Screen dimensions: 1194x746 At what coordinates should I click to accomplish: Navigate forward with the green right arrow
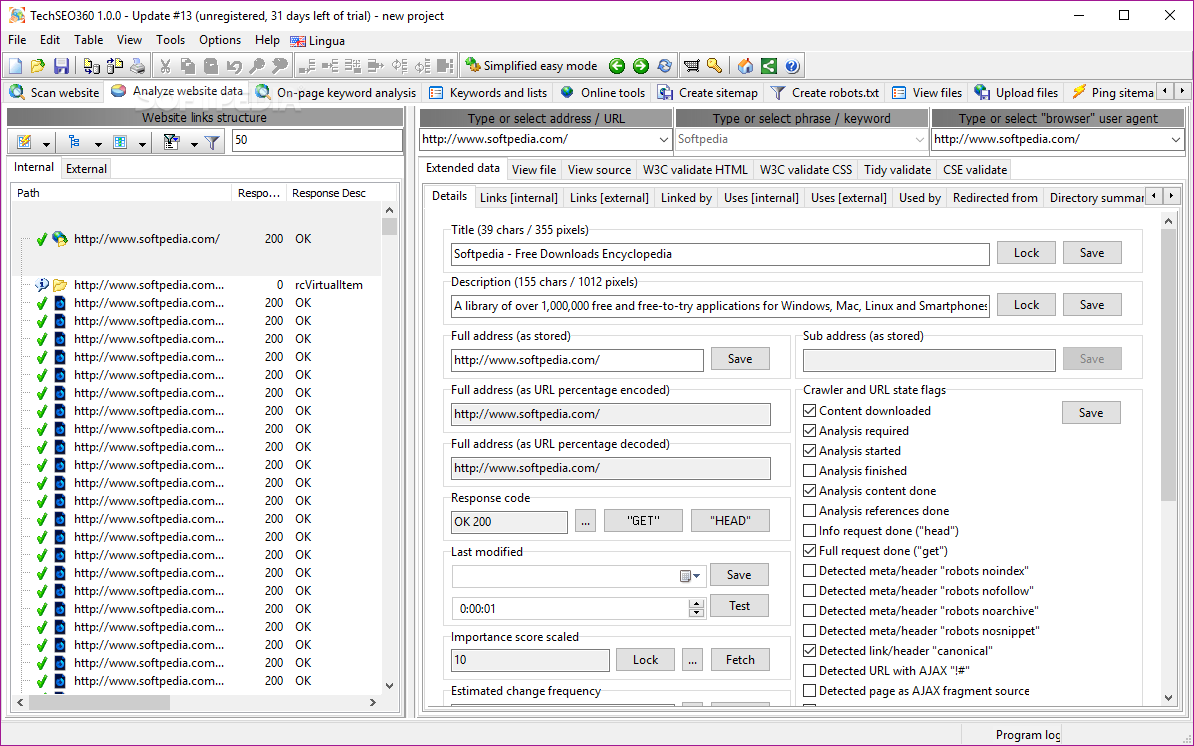coord(640,66)
